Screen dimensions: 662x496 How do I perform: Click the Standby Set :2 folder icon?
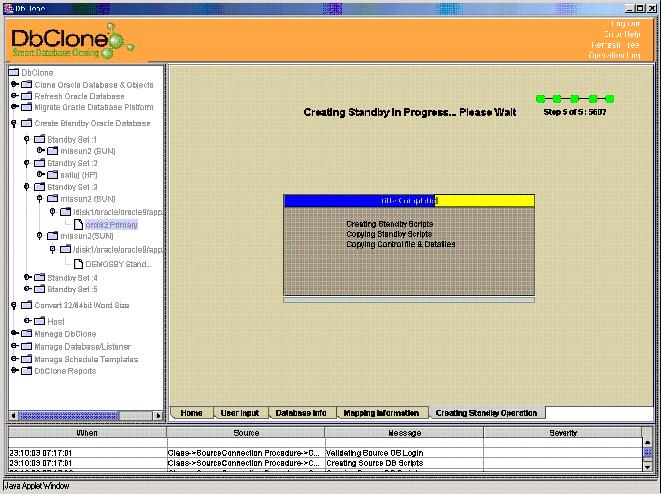point(39,163)
